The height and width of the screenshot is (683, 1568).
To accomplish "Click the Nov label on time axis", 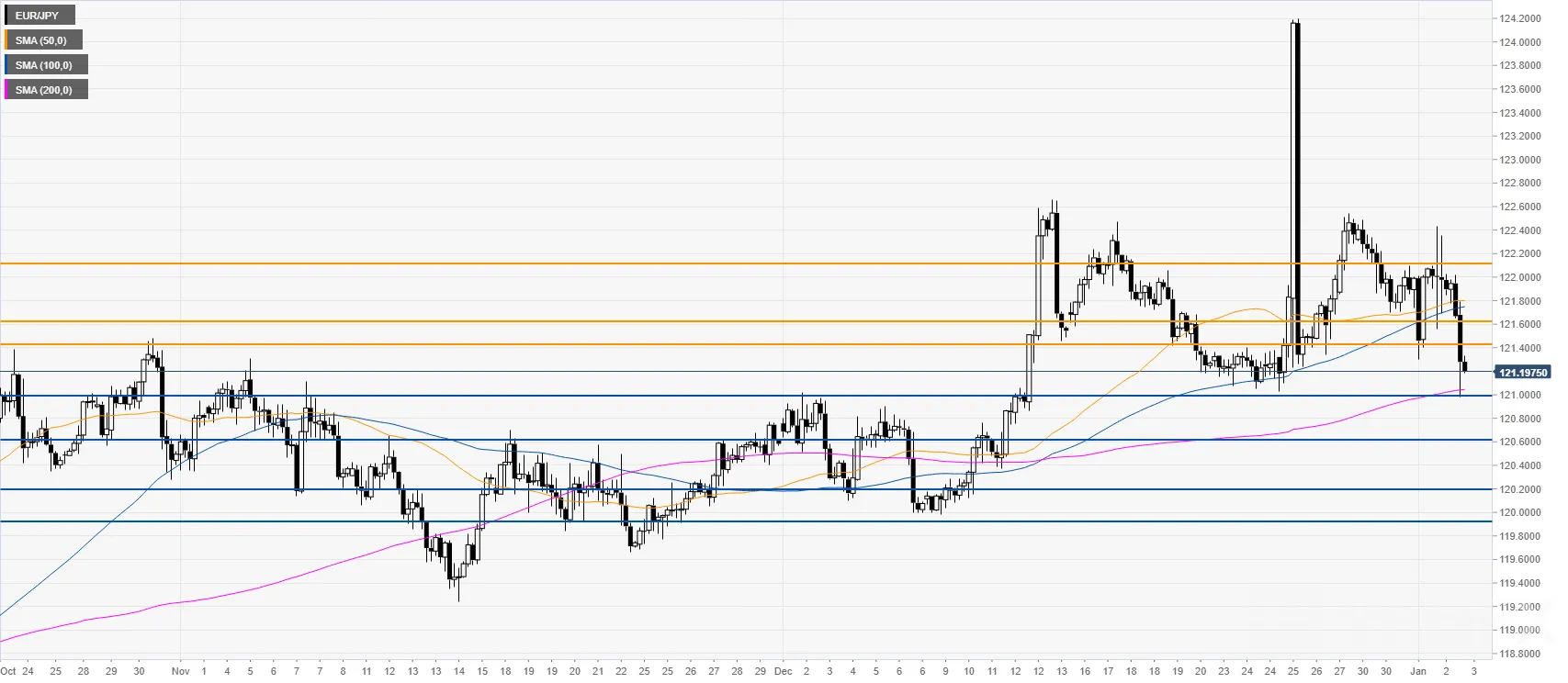I will (x=180, y=671).
